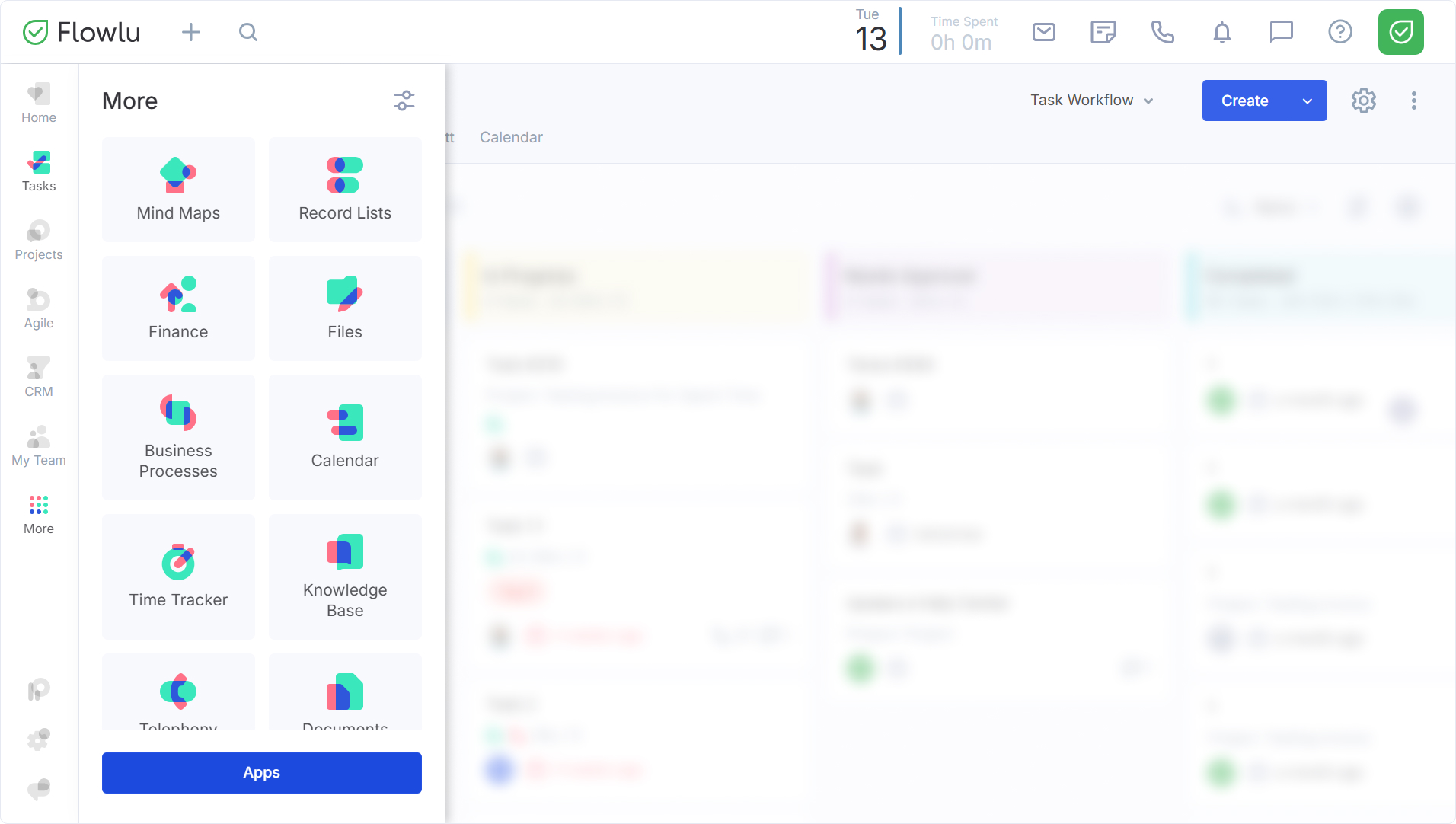Open the Files module tile

pos(344,308)
